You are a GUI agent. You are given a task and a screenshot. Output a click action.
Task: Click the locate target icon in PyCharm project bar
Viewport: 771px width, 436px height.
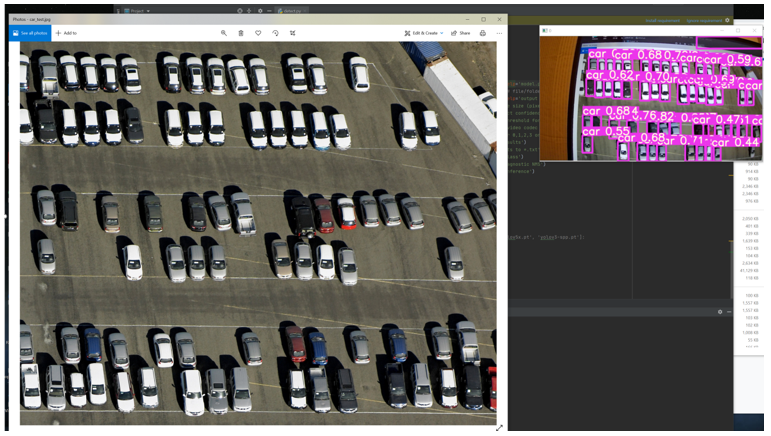pyautogui.click(x=239, y=10)
